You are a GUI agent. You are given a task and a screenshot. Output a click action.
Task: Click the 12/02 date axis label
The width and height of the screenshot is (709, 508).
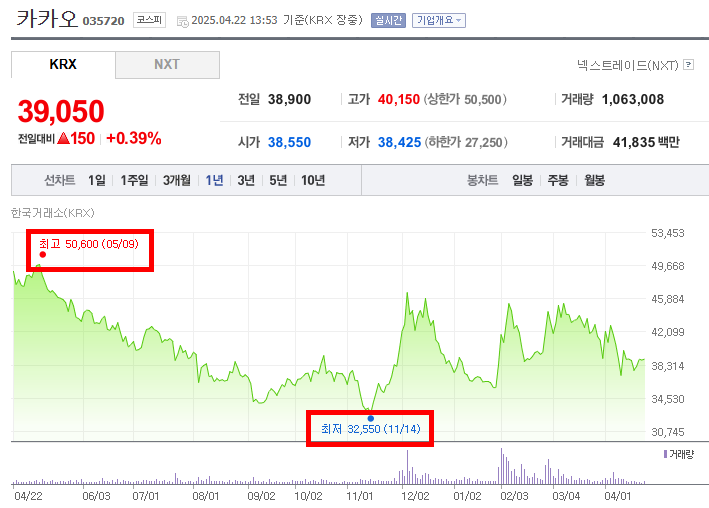point(415,496)
